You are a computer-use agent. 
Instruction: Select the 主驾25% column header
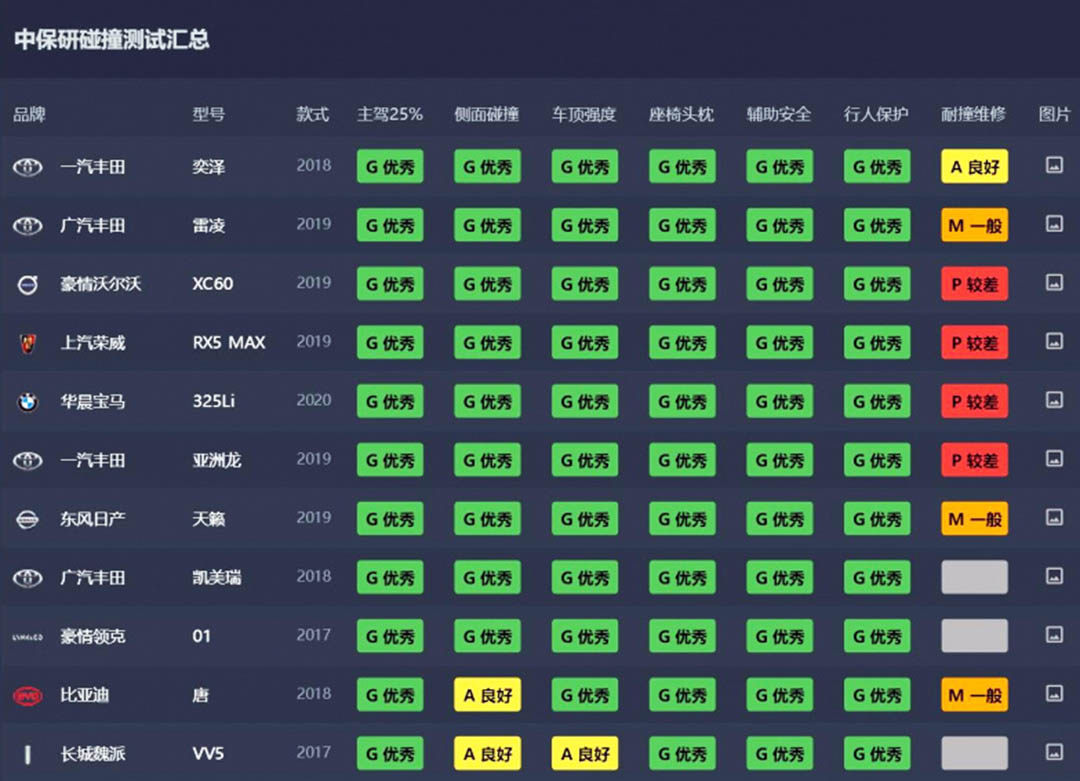(390, 114)
